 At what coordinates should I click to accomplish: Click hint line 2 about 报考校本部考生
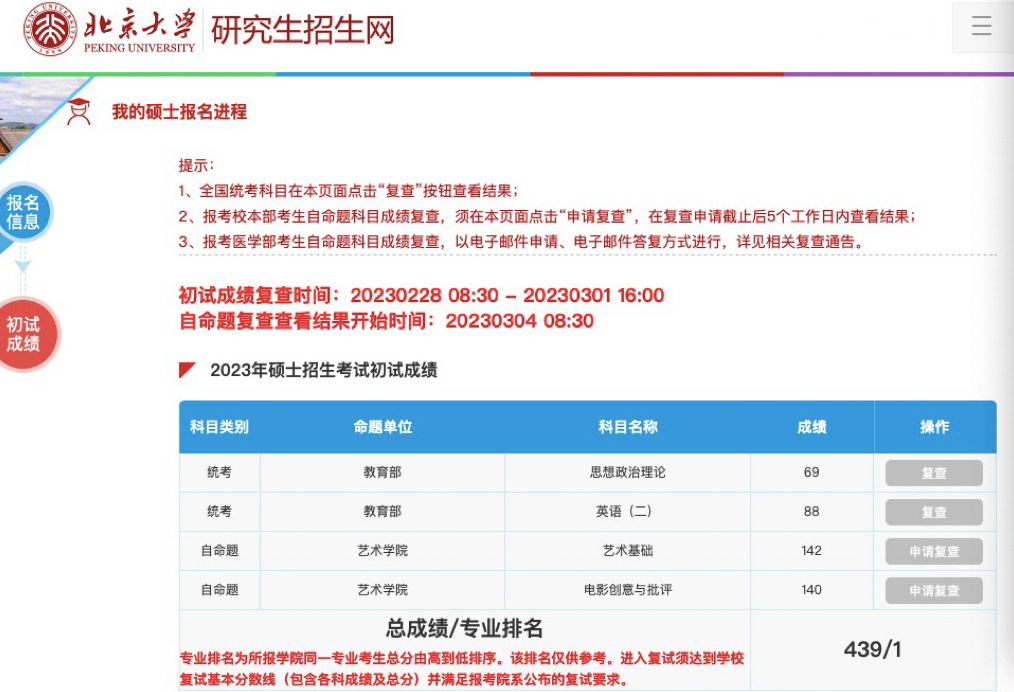tap(547, 216)
